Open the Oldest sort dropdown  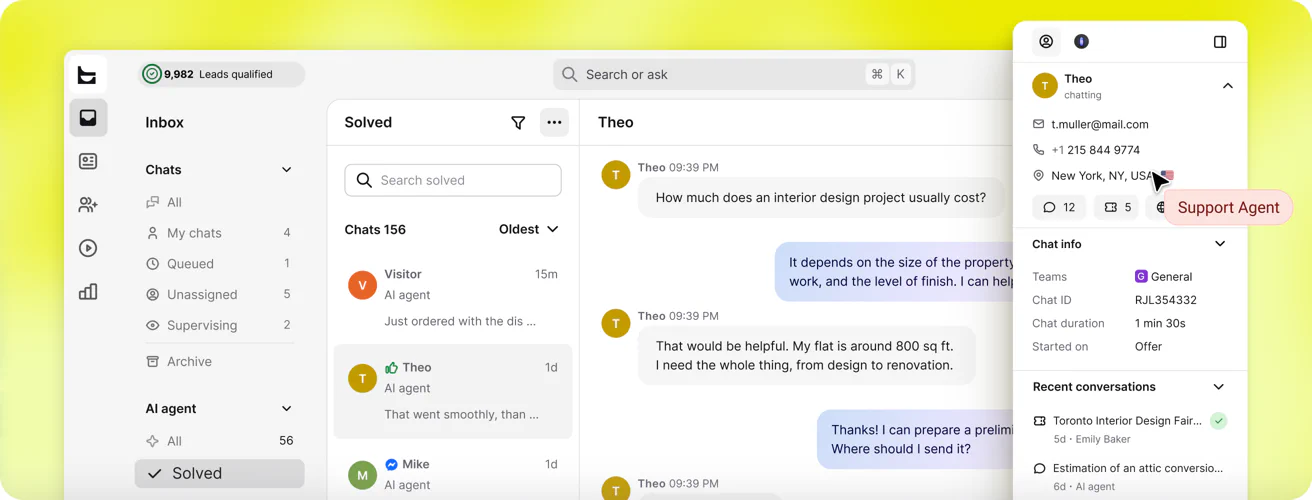(x=529, y=229)
